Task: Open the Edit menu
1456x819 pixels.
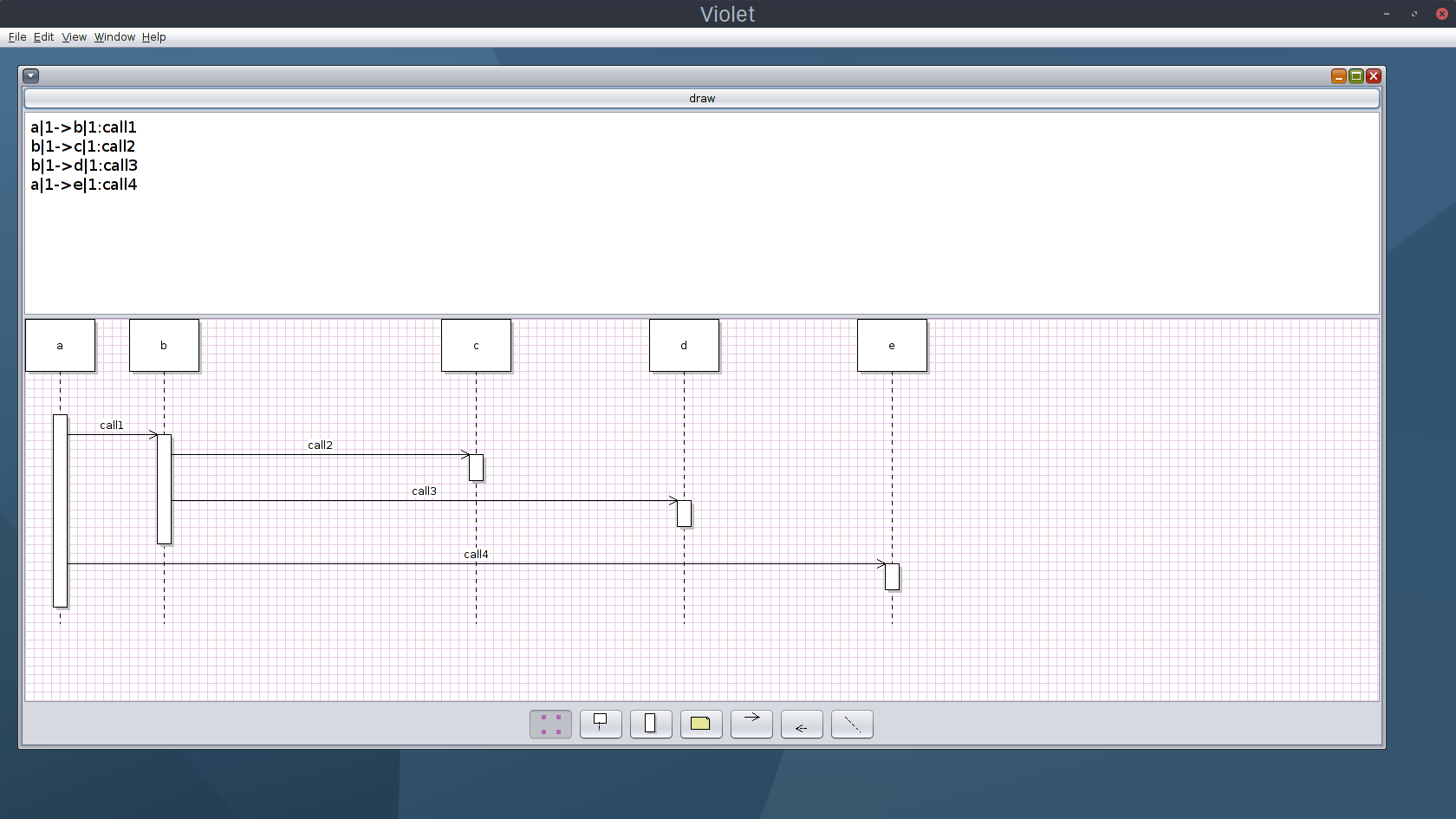Action: point(43,37)
